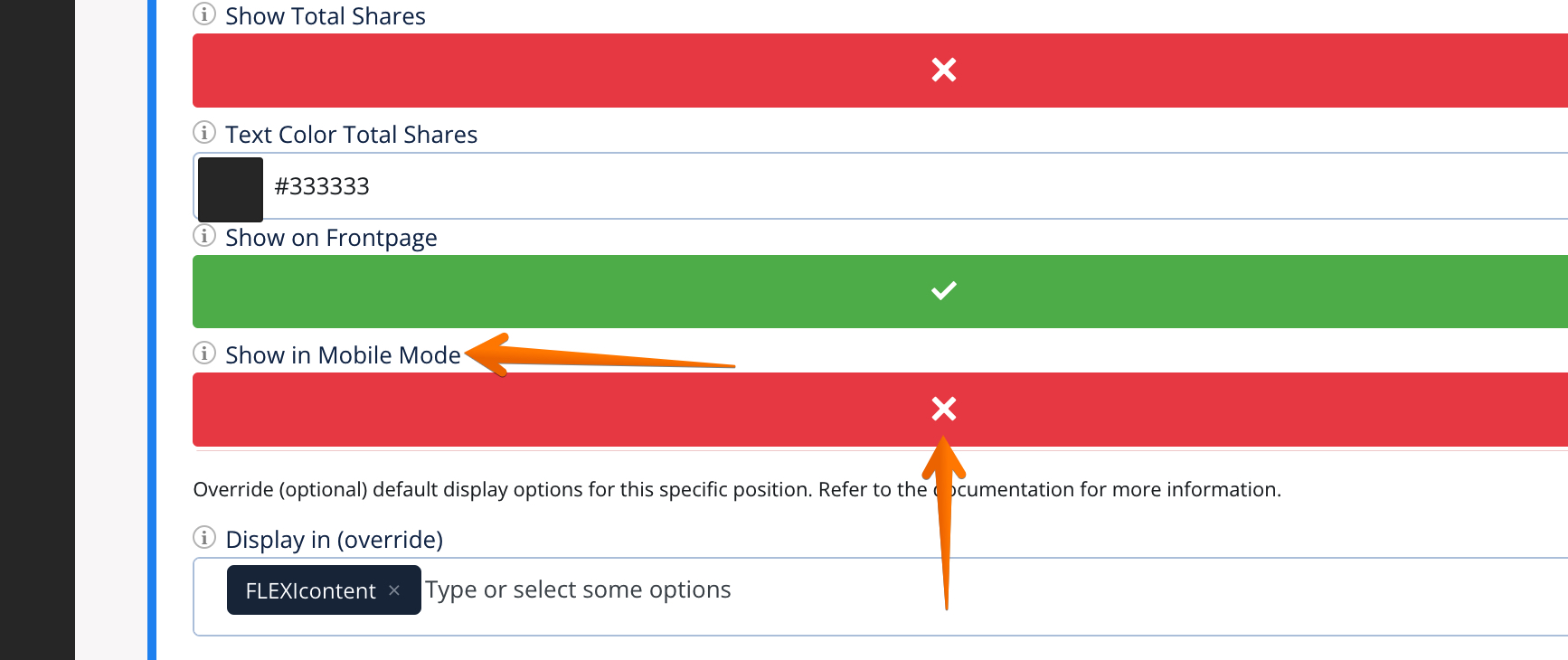
Task: Select the FLEXIcontent tag chip
Action: [309, 590]
